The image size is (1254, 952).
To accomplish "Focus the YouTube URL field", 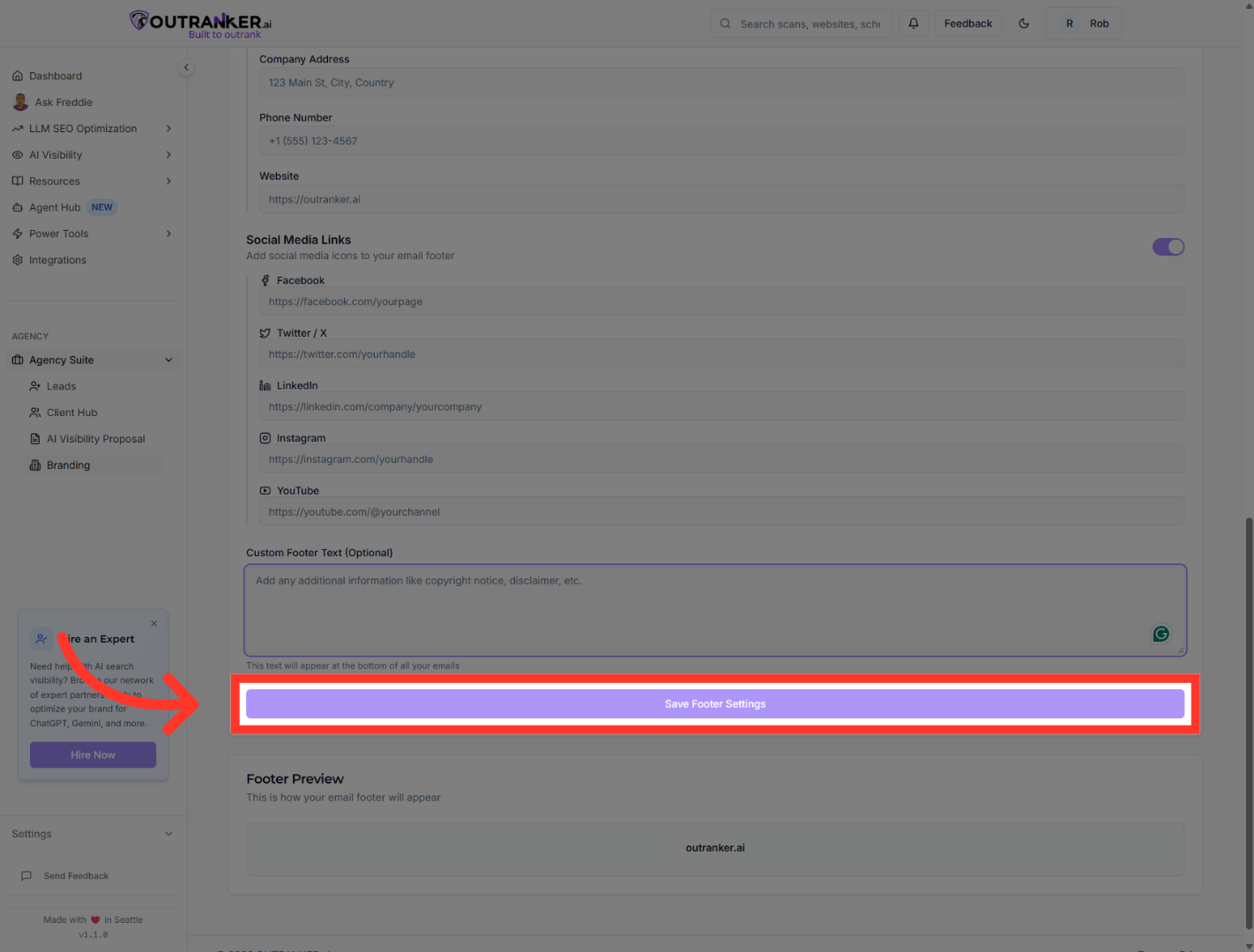I will coord(721,512).
